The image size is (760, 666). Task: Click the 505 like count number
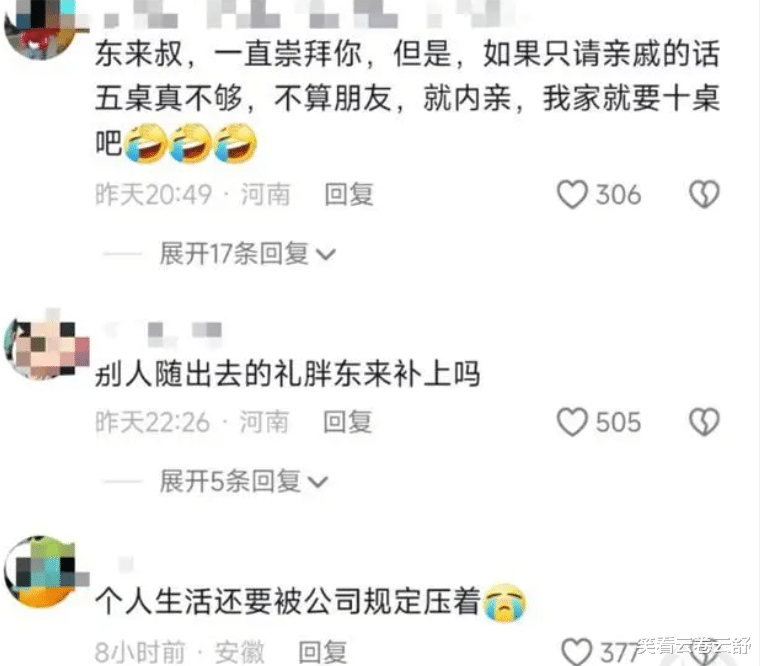[x=618, y=422]
